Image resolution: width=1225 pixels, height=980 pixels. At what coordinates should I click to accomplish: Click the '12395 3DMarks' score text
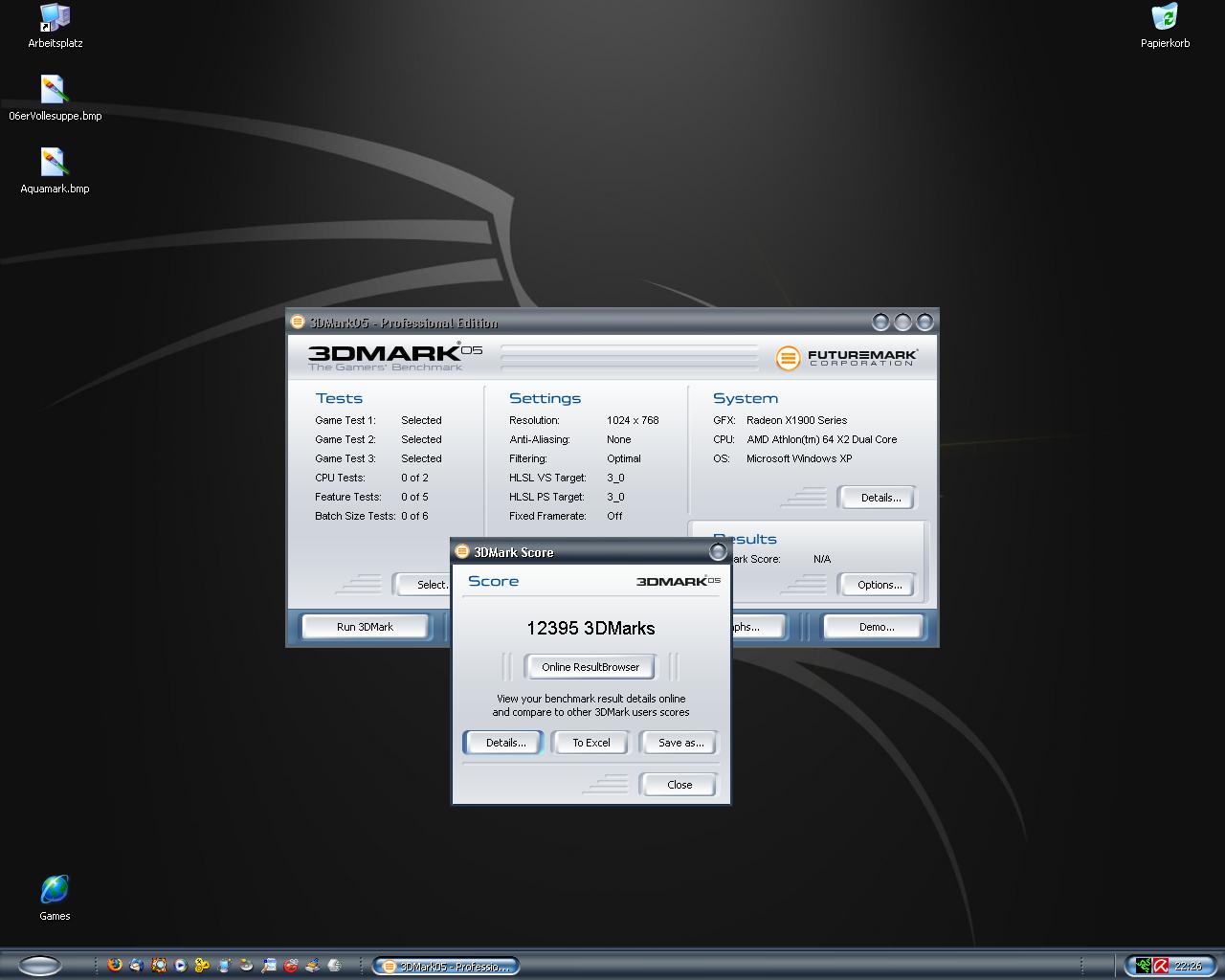point(590,628)
